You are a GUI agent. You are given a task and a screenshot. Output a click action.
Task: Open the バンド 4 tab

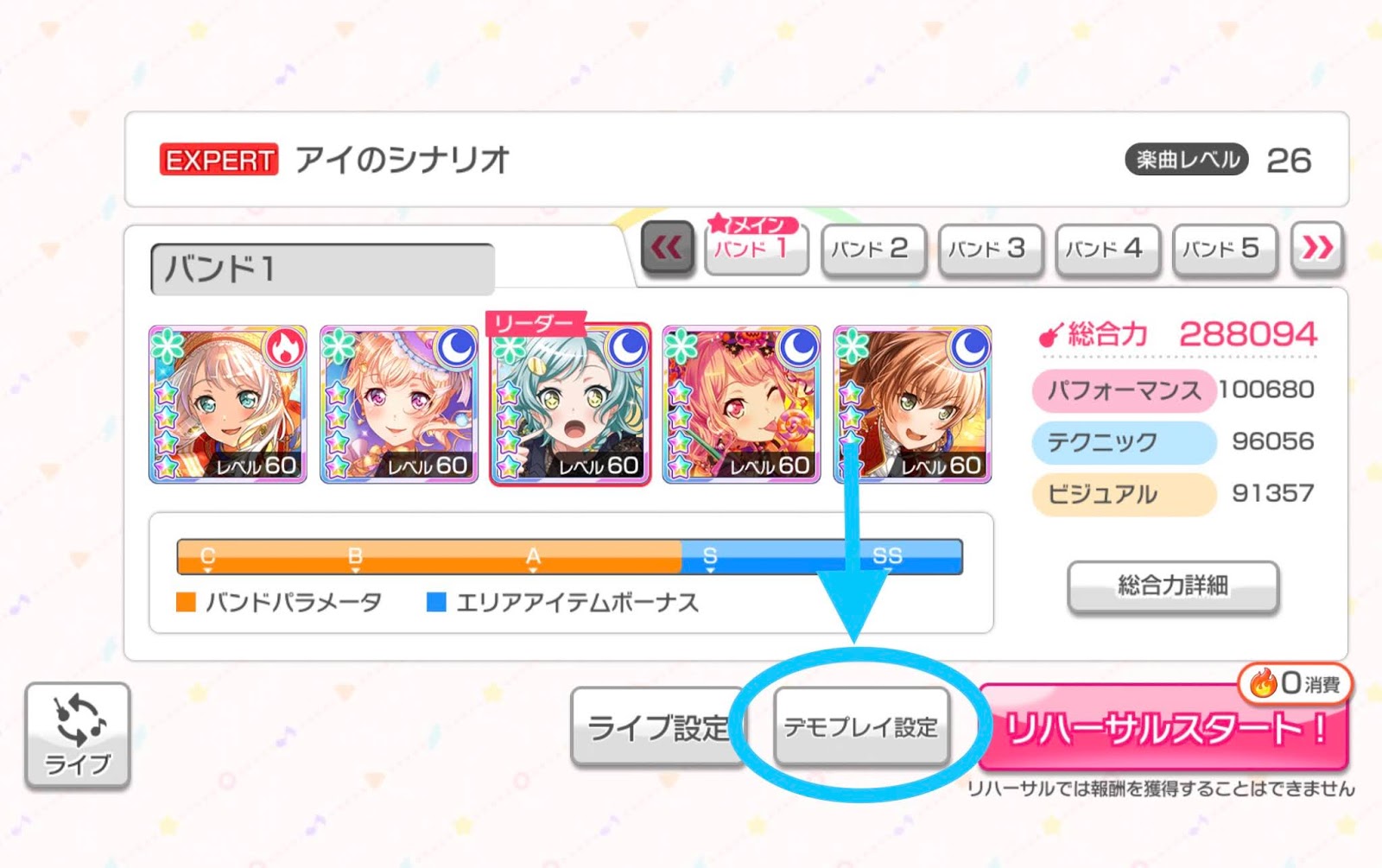[x=1107, y=250]
